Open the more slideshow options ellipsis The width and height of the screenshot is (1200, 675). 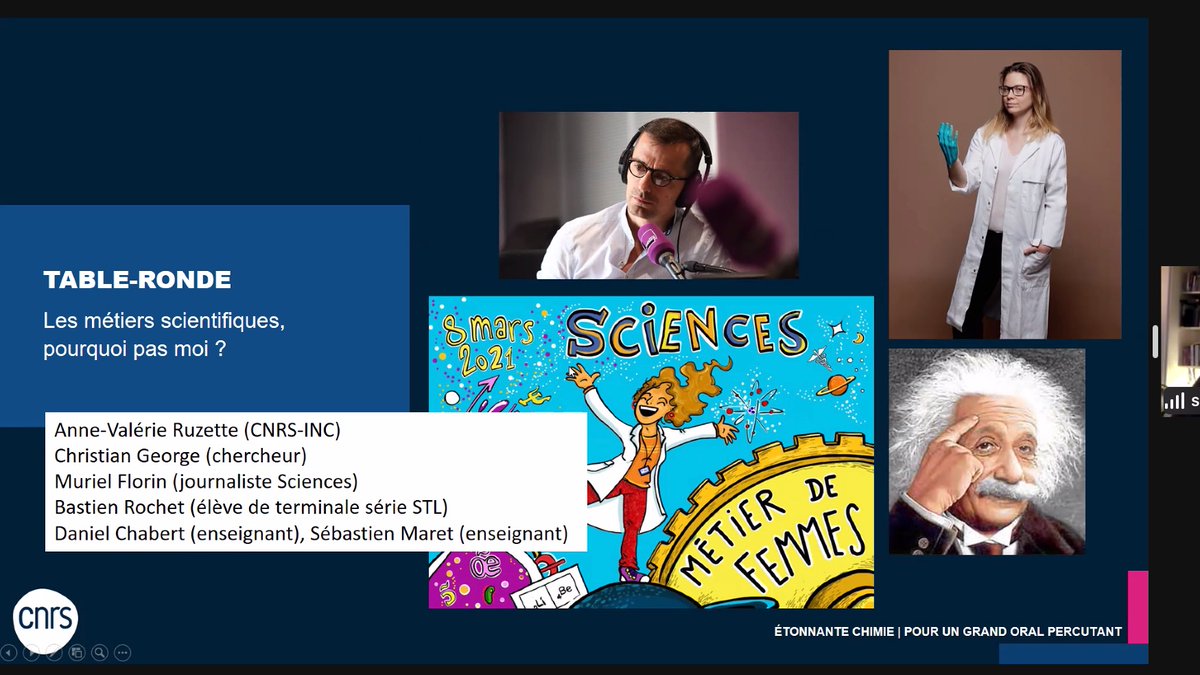tap(122, 653)
